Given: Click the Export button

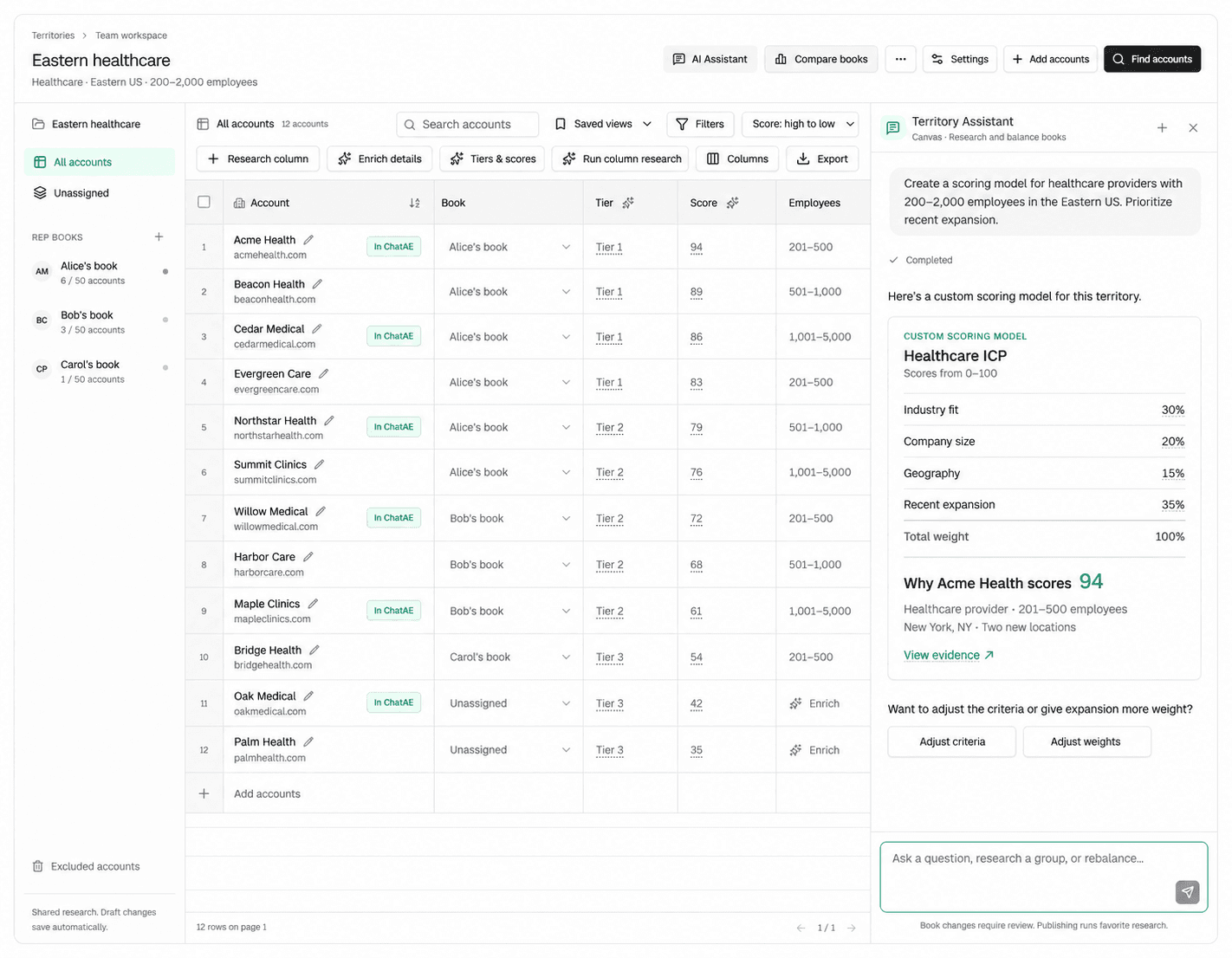Looking at the screenshot, I should click(x=822, y=159).
